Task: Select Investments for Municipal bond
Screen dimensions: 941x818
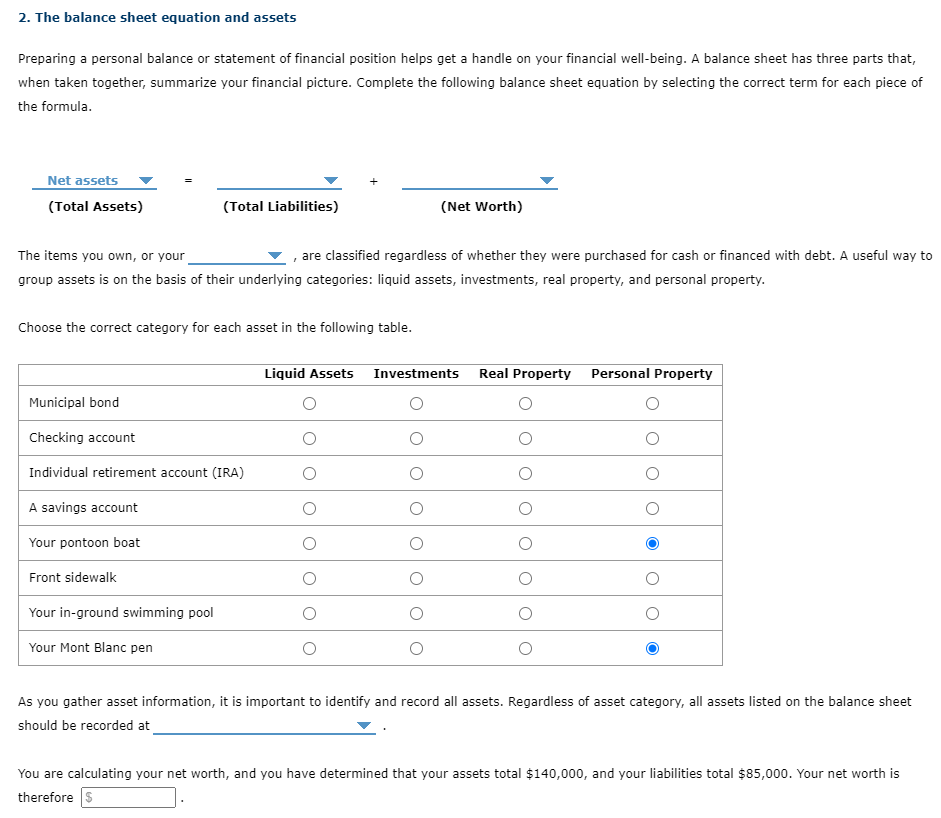Action: coord(416,403)
